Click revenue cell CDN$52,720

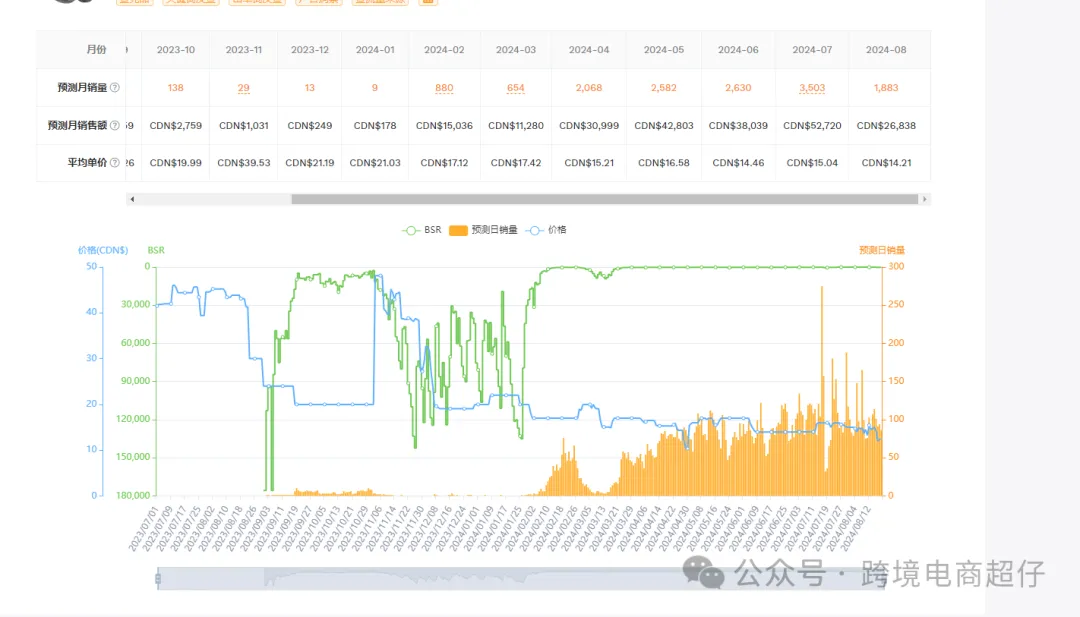pyautogui.click(x=812, y=125)
